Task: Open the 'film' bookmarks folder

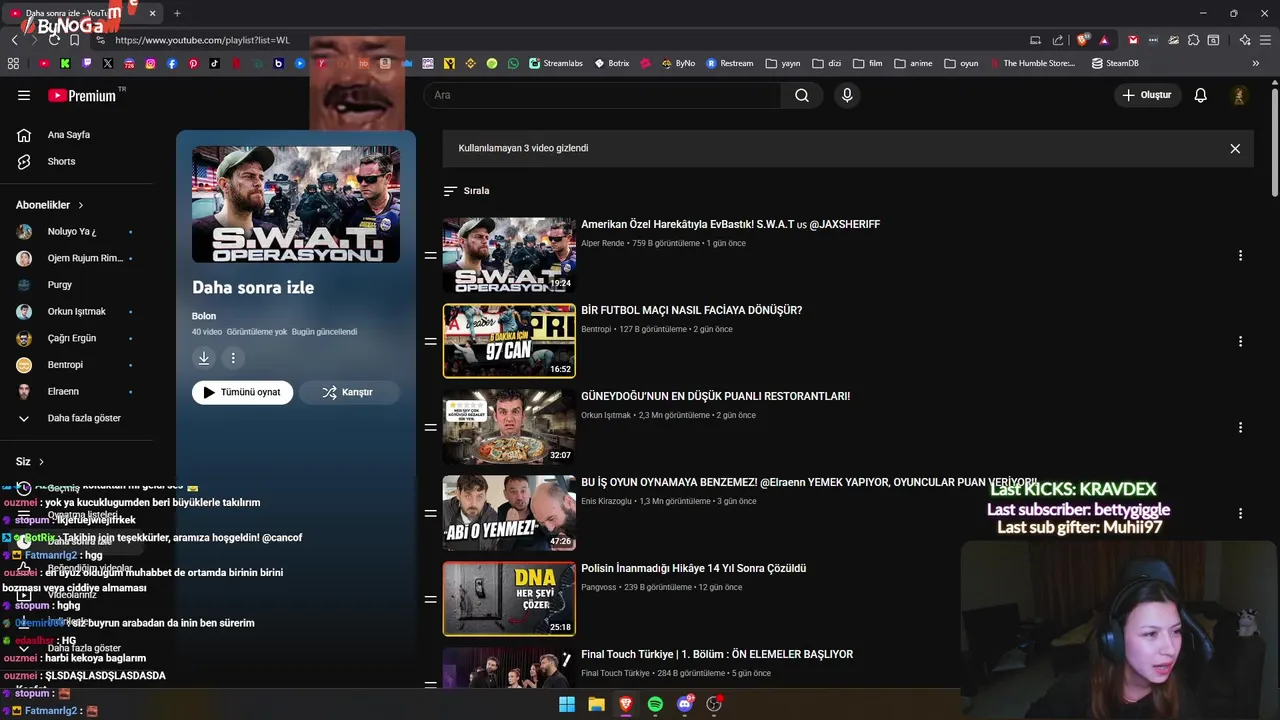Action: click(x=867, y=63)
